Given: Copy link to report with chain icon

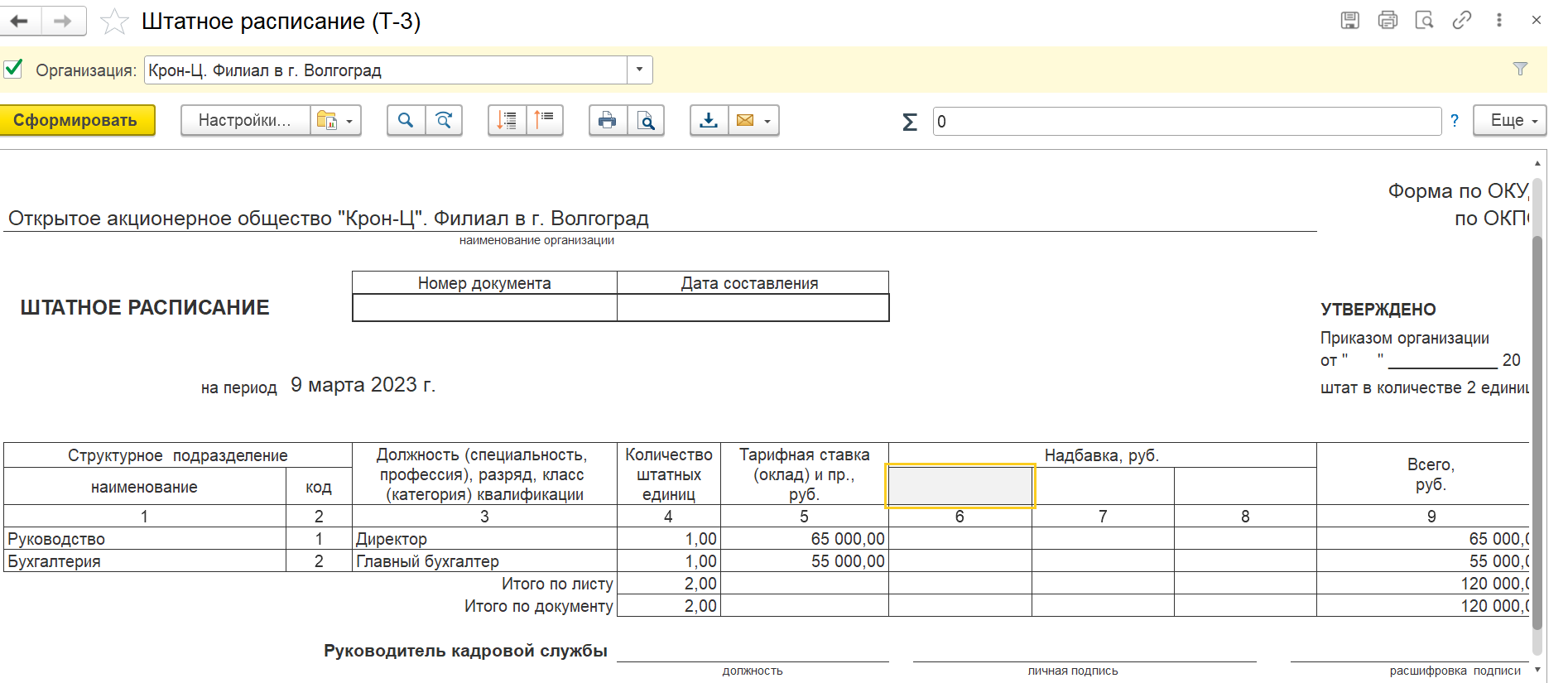Looking at the screenshot, I should (1462, 20).
